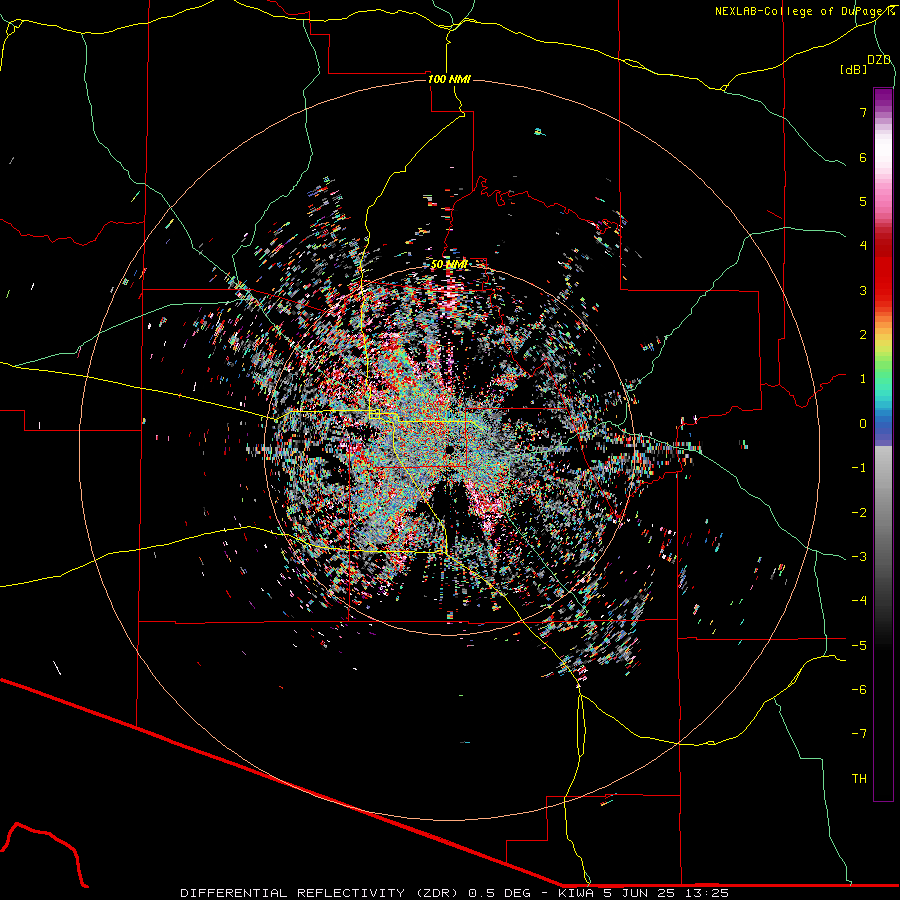This screenshot has height=900, width=900.
Task: Click the 3 dB red scale mark
Action: (x=863, y=290)
